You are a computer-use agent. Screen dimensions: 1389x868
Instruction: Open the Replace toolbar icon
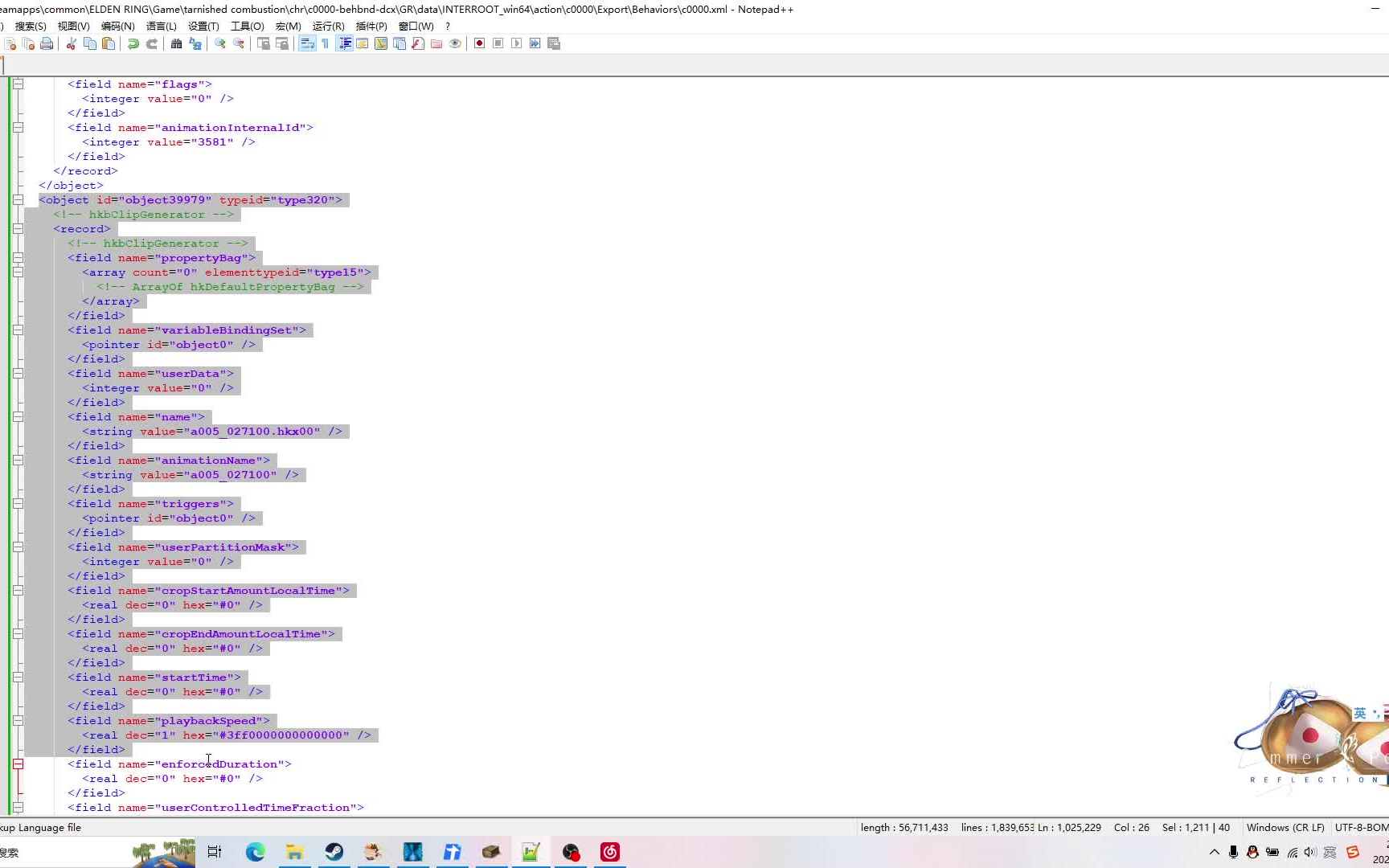[195, 43]
